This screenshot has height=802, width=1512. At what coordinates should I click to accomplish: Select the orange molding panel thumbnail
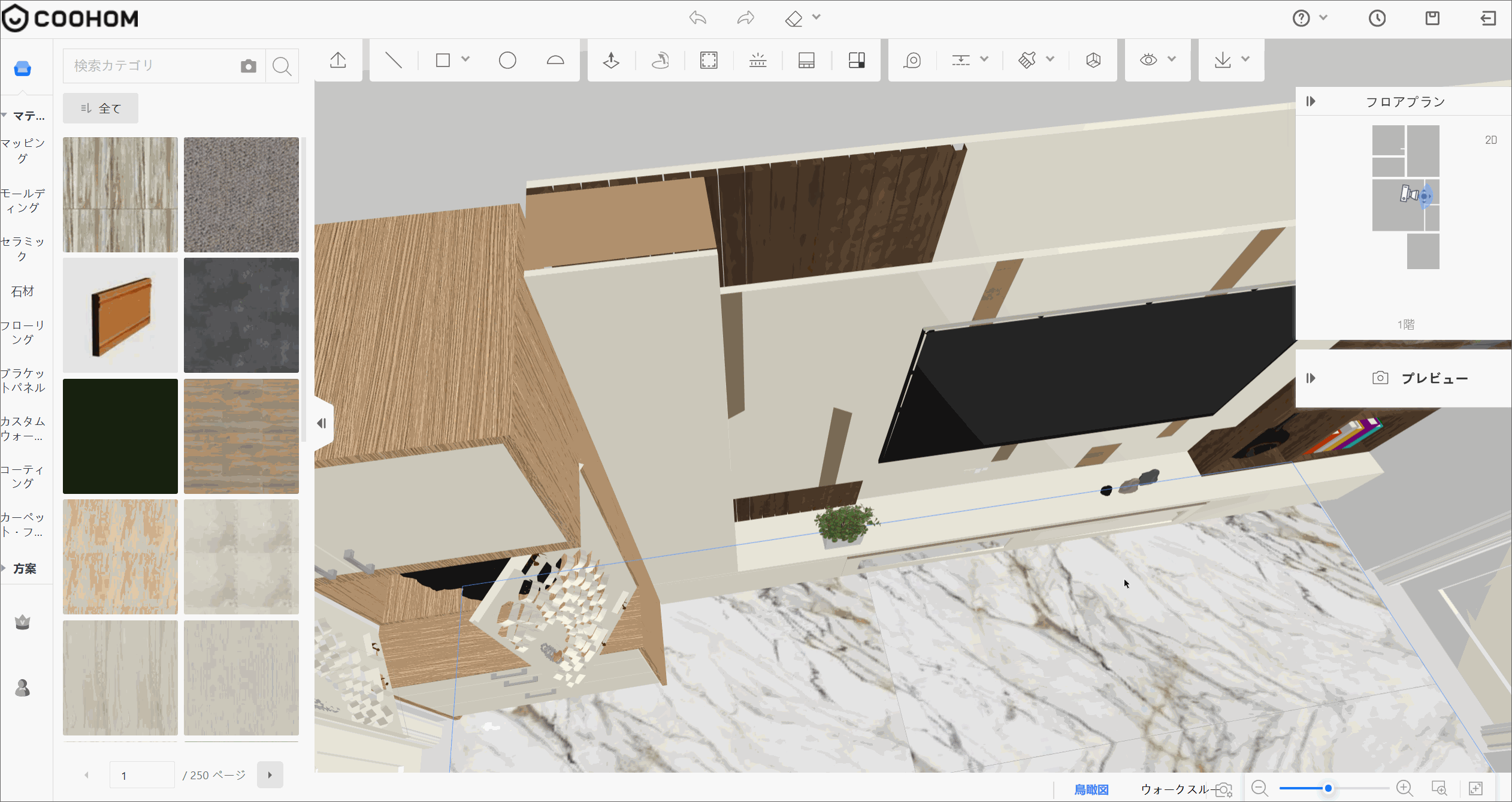pos(120,315)
